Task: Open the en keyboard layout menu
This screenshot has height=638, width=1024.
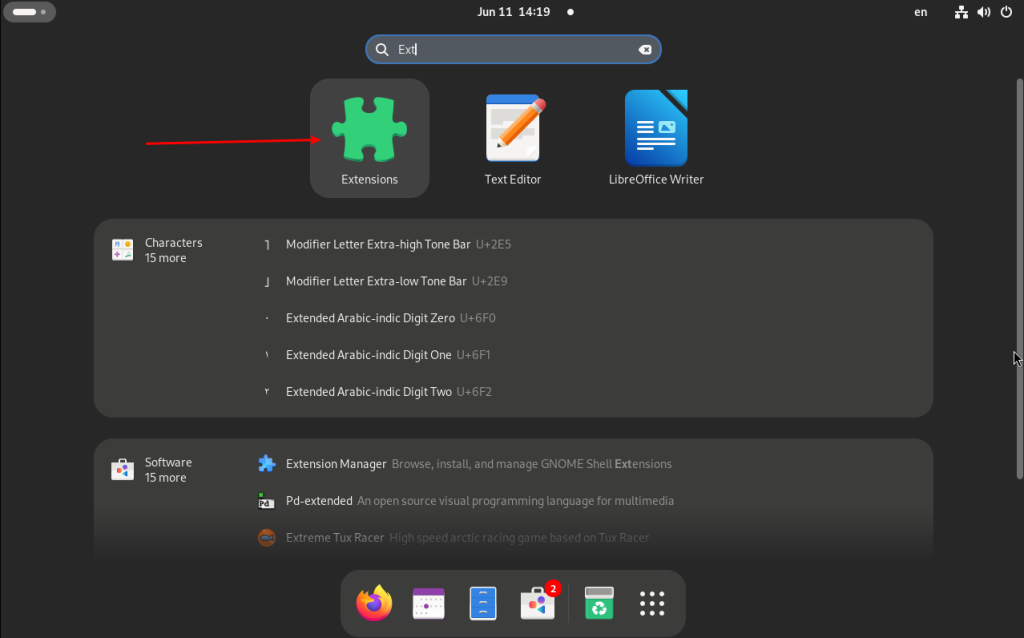Action: (x=920, y=12)
